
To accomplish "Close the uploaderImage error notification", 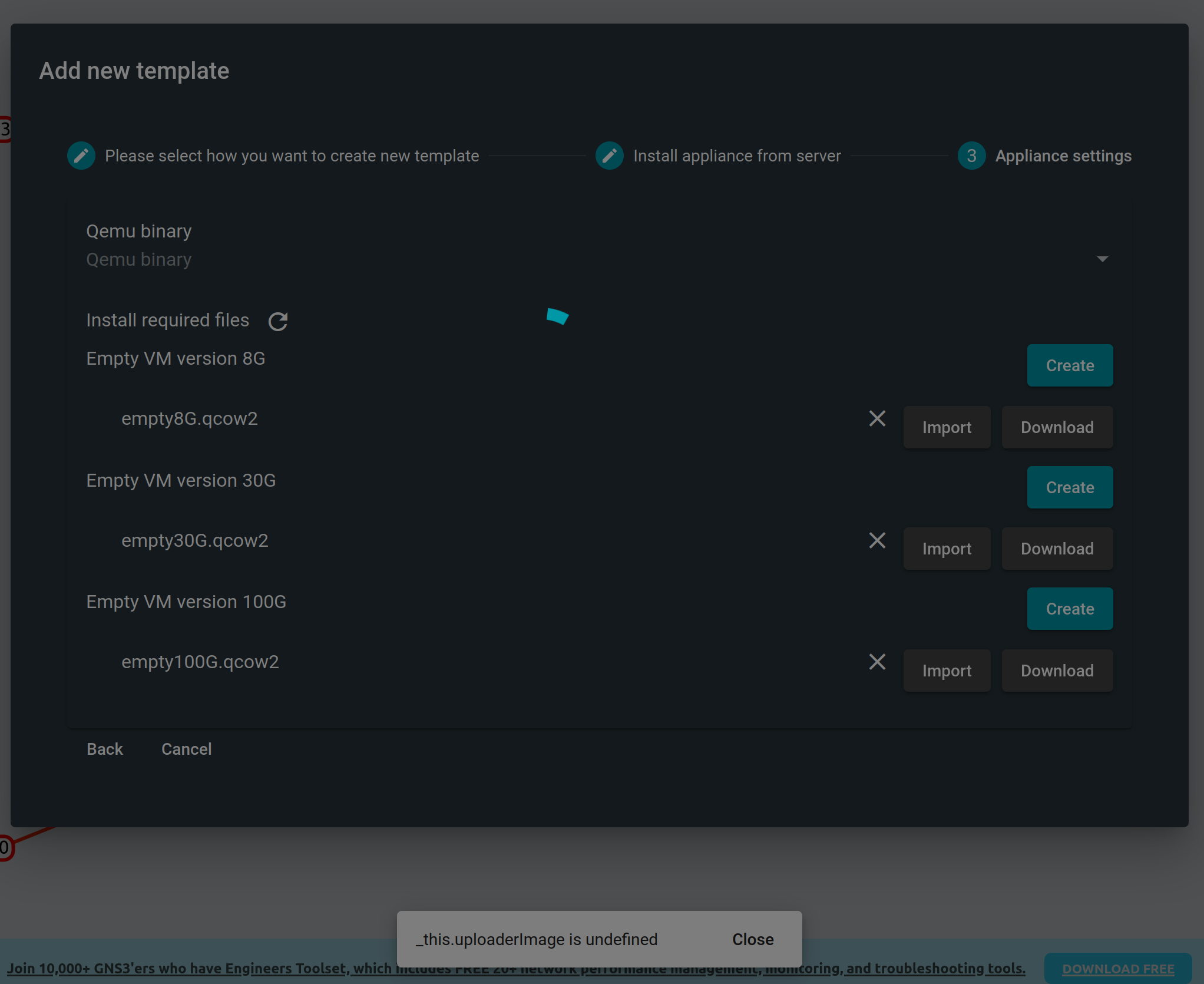I will point(752,939).
